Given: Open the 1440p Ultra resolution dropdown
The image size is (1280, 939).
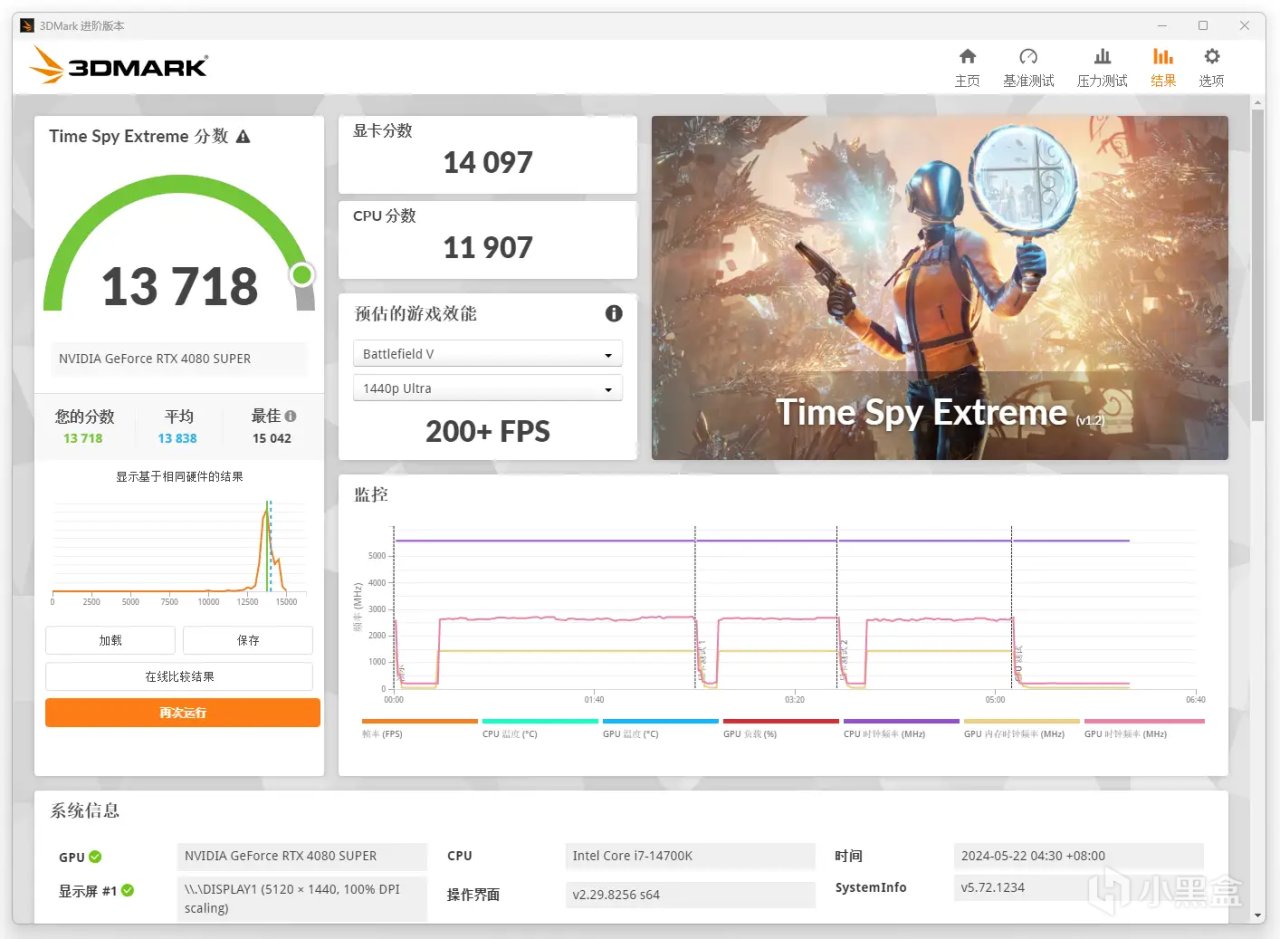Looking at the screenshot, I should click(x=487, y=388).
